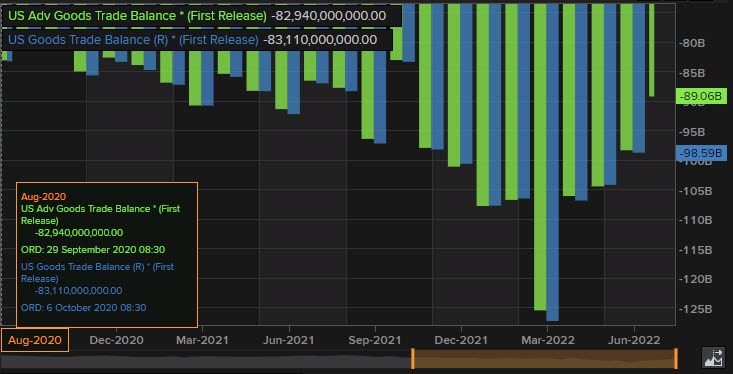733x374 pixels.
Task: Click the blue -98.59B axis value tag
Action: point(701,153)
